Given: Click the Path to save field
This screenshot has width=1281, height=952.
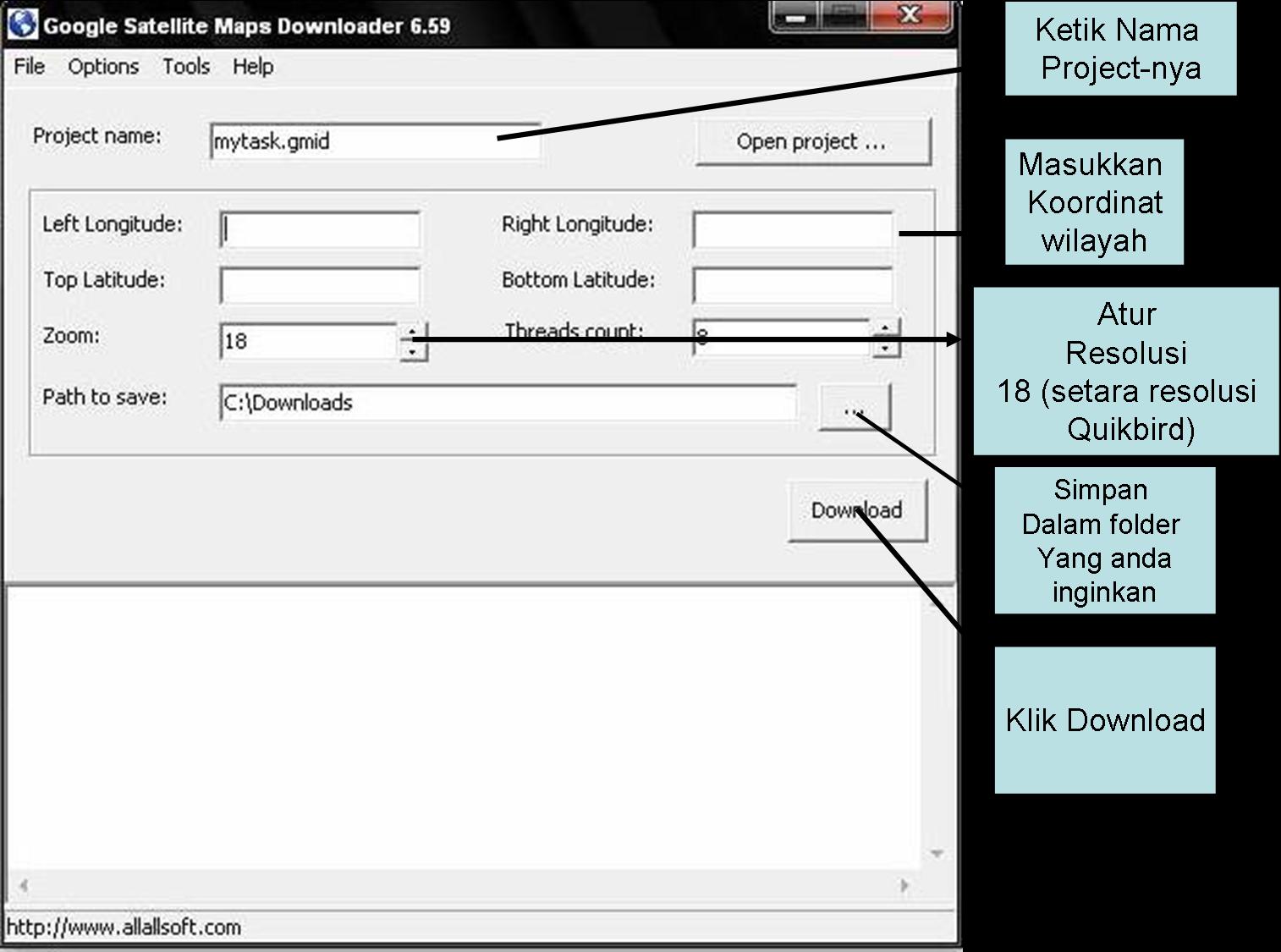Looking at the screenshot, I should point(508,403).
